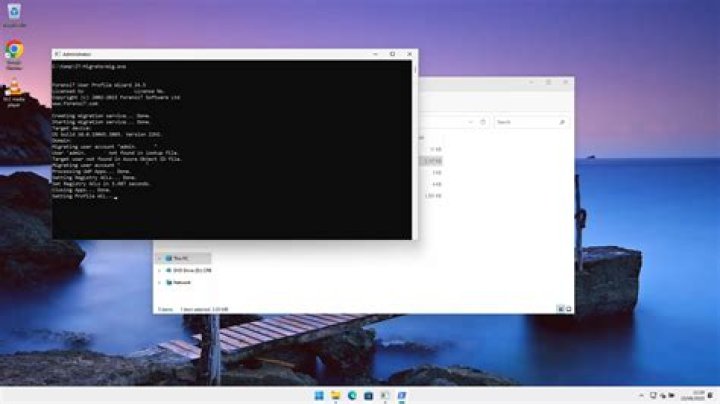This screenshot has height=404, width=720.
Task: Click the Microsoft Edge taskbar icon
Action: click(352, 396)
